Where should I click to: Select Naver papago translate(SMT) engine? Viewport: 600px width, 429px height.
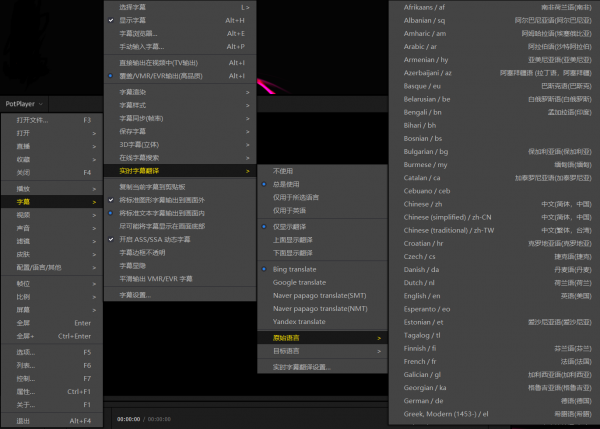click(x=323, y=295)
